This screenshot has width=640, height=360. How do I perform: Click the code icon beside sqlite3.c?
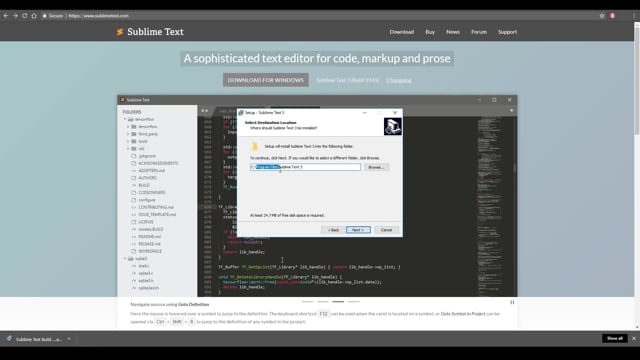click(x=133, y=273)
